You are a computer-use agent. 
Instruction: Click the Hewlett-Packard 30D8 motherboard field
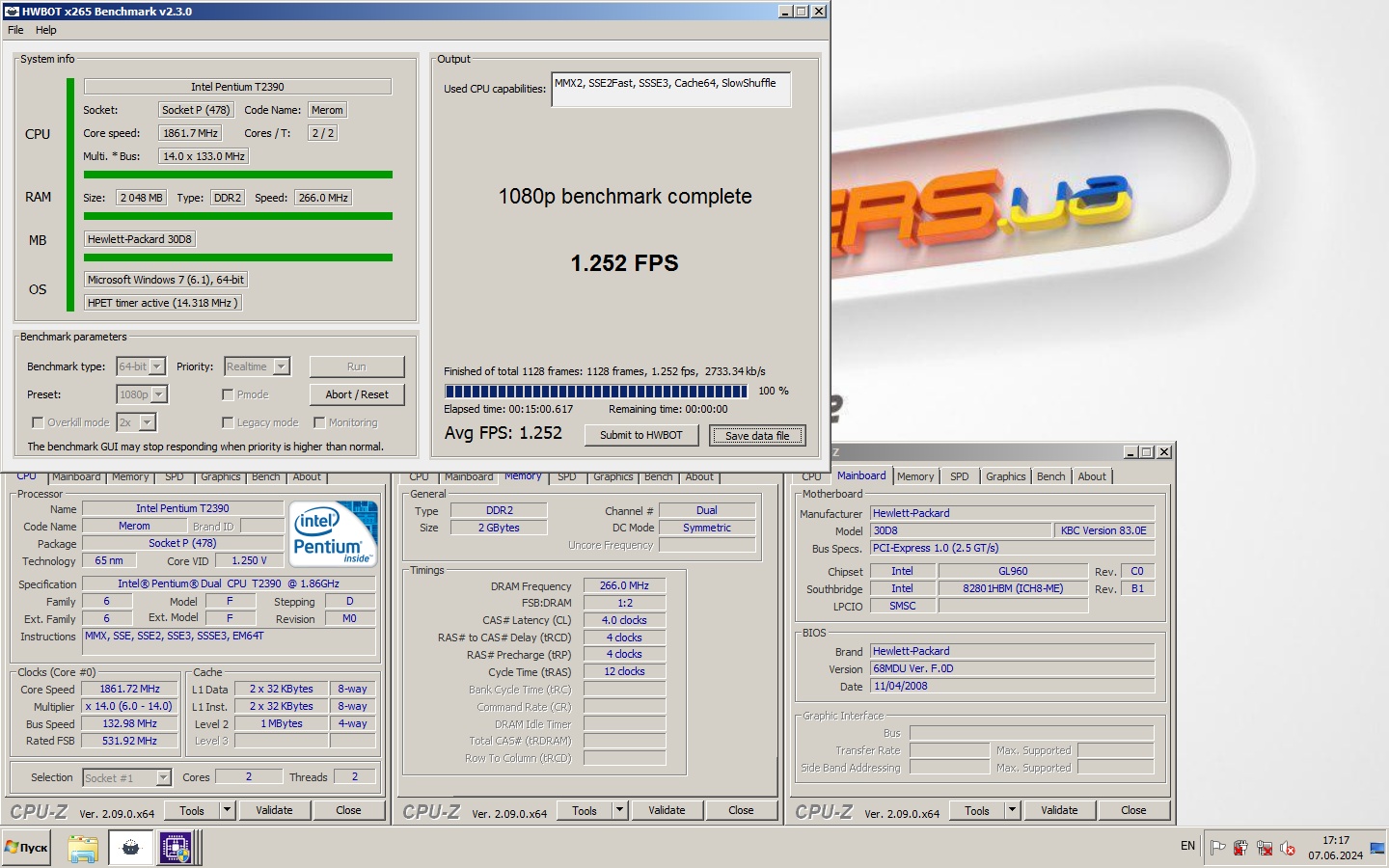[140, 239]
